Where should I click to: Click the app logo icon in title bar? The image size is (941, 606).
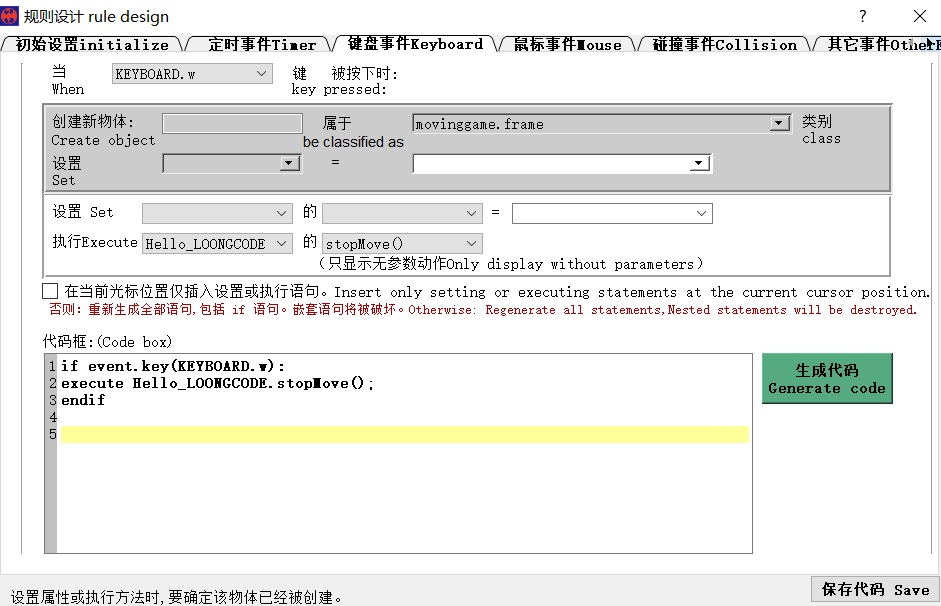click(x=11, y=16)
